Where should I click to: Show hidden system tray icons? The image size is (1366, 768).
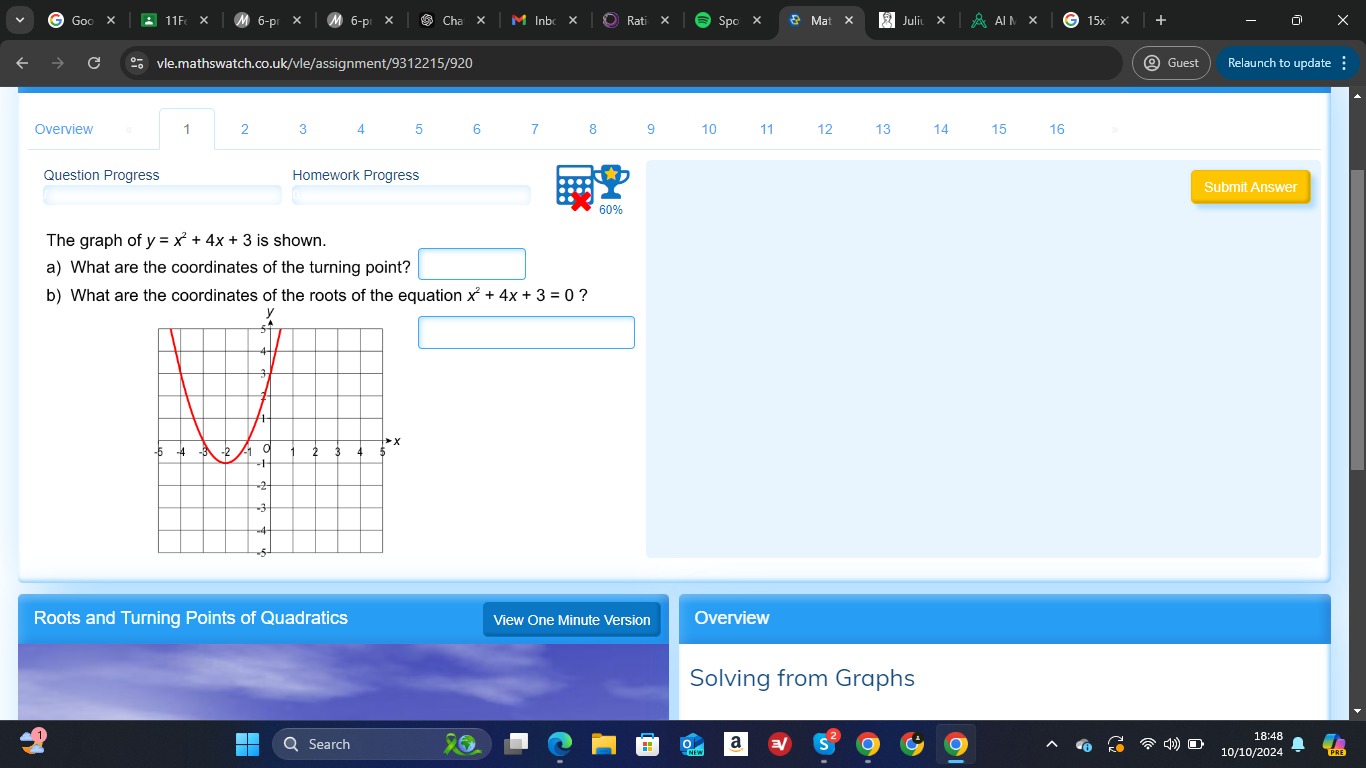click(1051, 744)
